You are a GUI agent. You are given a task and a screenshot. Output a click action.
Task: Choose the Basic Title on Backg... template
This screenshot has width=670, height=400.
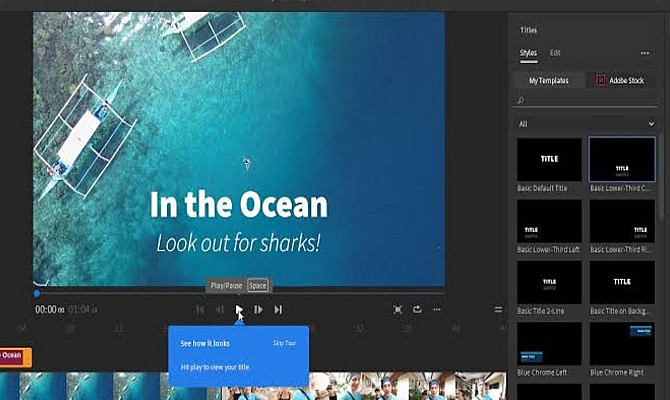[x=622, y=282]
